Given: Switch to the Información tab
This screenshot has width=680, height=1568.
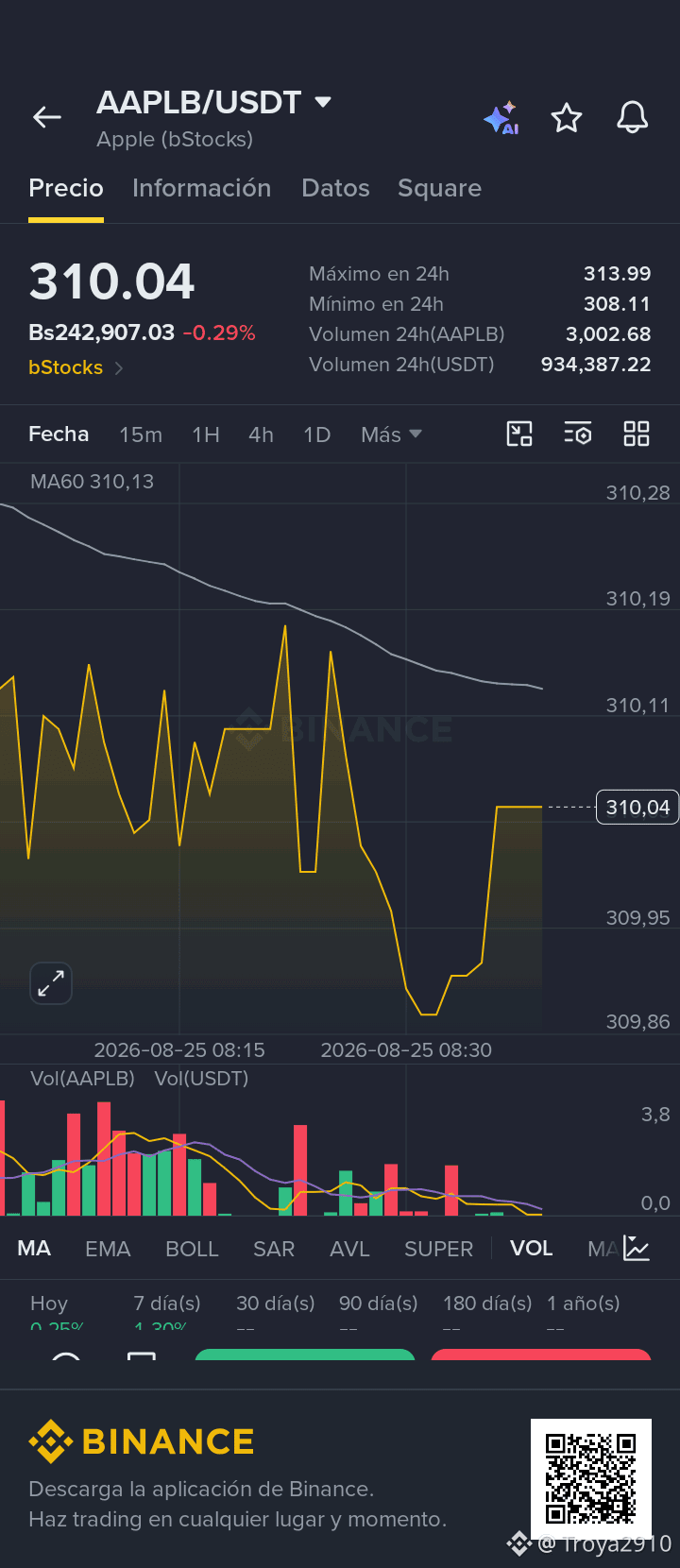Looking at the screenshot, I should click(202, 188).
